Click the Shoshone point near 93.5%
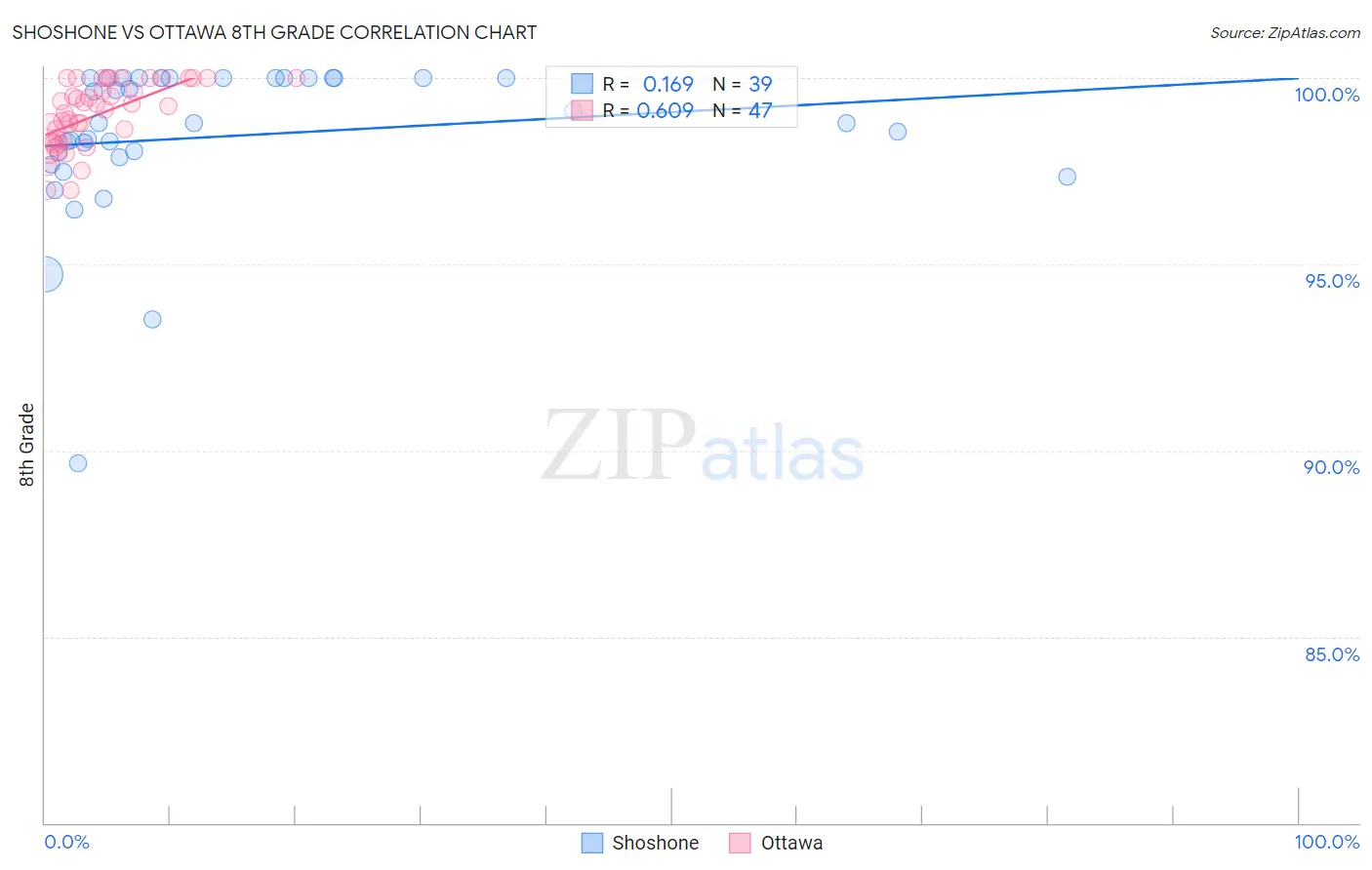1372x870 pixels. 152,320
